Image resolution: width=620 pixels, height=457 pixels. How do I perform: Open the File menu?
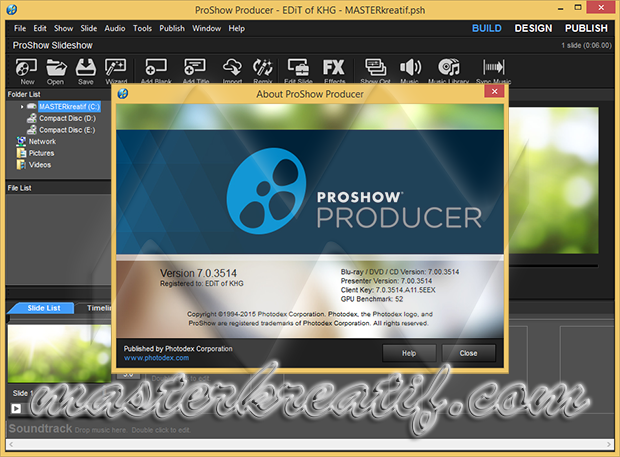pos(20,28)
